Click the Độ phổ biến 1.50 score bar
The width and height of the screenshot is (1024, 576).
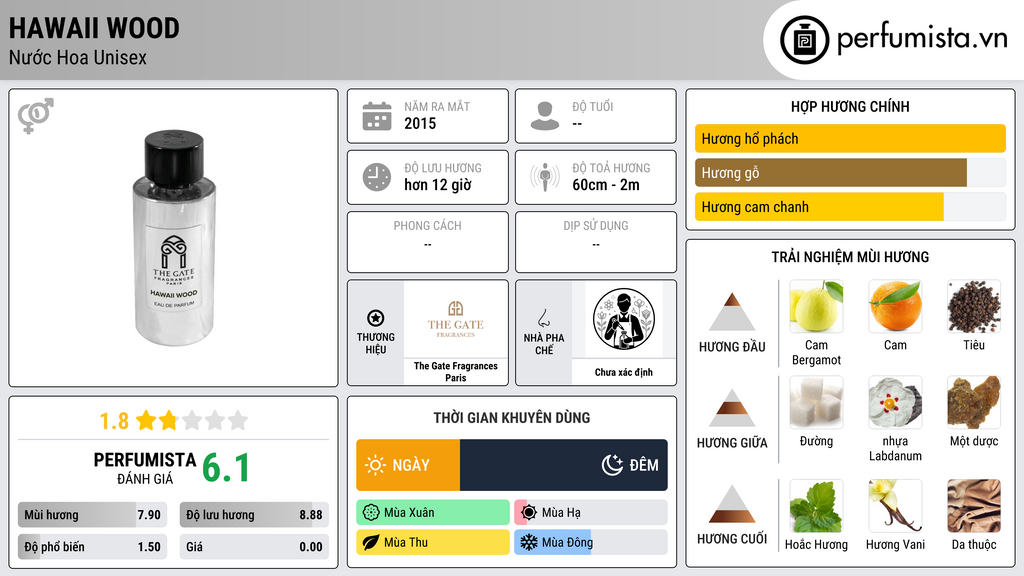point(92,547)
